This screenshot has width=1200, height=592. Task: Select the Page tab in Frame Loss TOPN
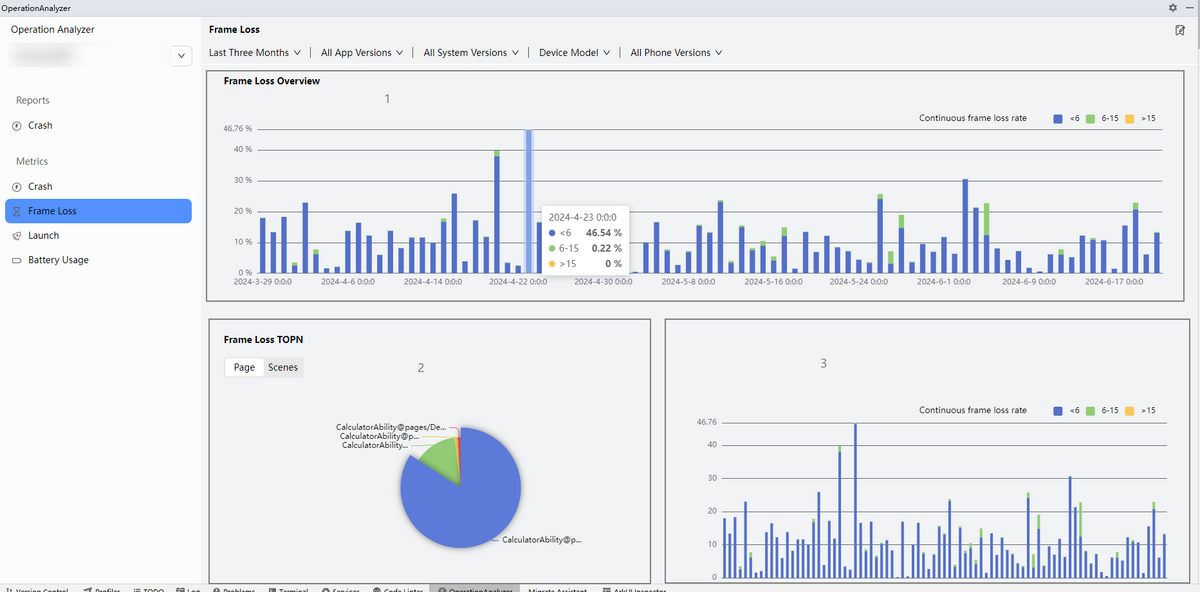click(244, 368)
